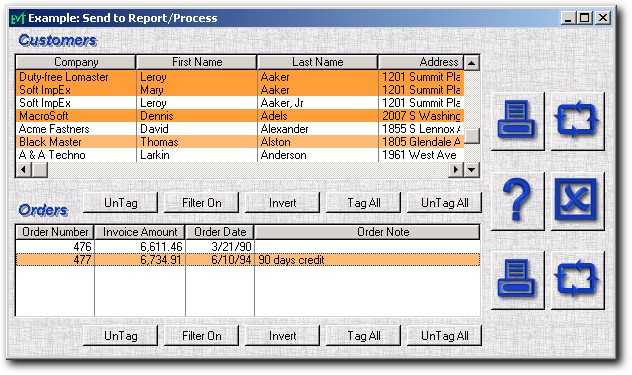
Task: Click the Last Name column header
Action: 318,62
